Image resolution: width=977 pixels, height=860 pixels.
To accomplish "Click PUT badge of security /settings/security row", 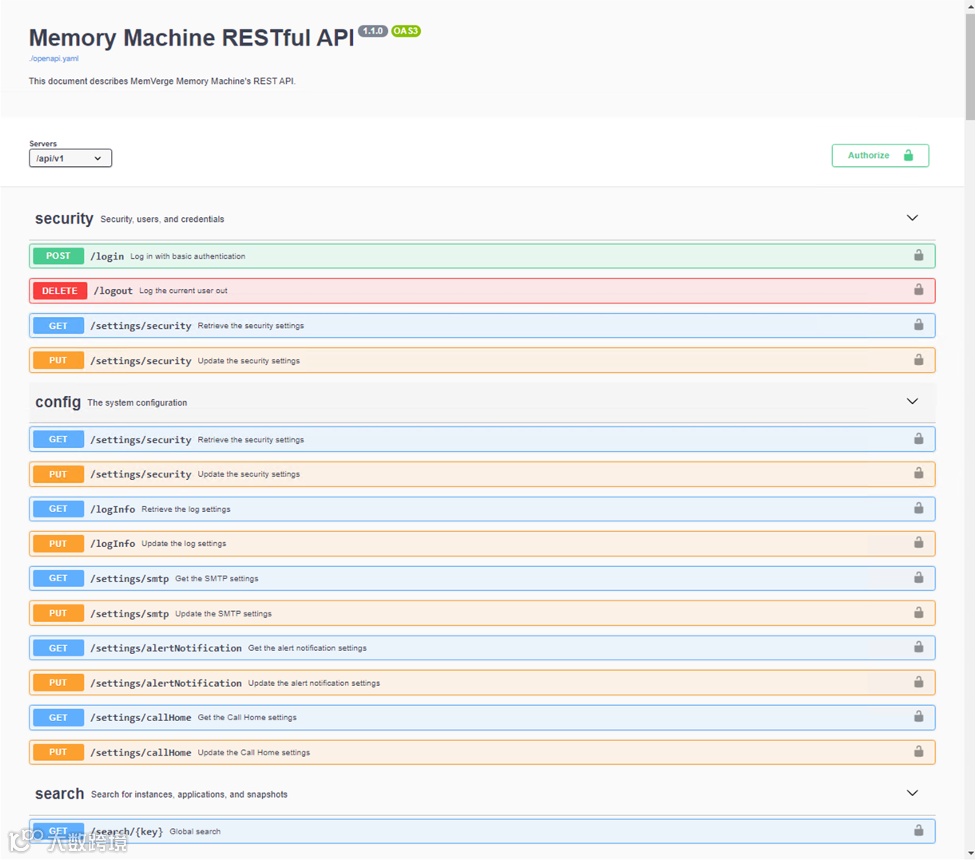I will tap(58, 360).
